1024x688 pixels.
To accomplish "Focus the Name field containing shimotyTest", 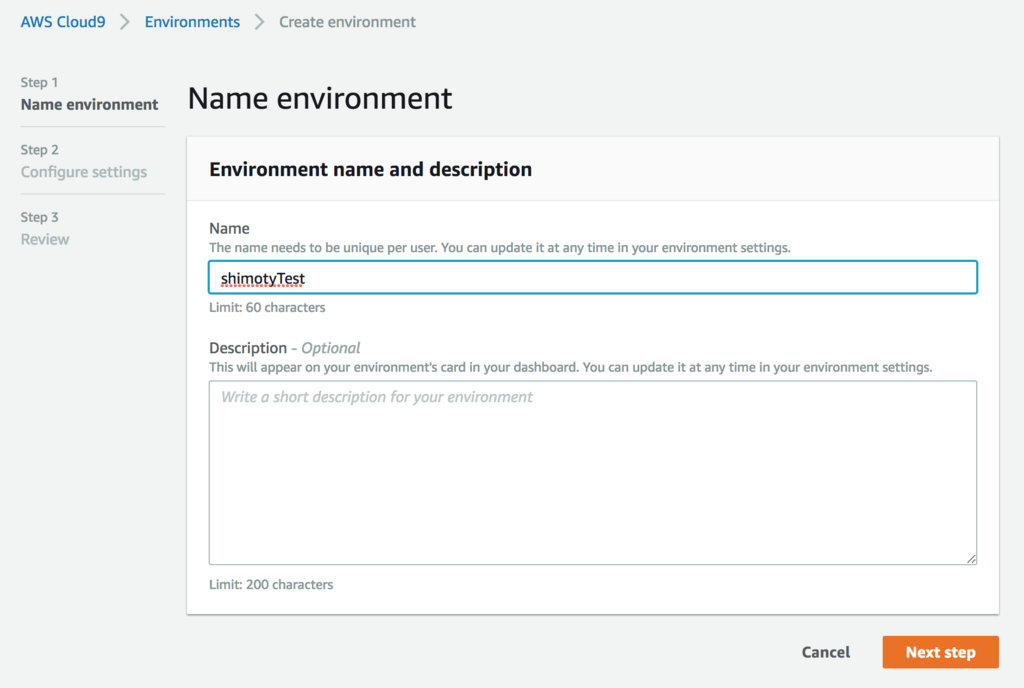I will coord(592,277).
